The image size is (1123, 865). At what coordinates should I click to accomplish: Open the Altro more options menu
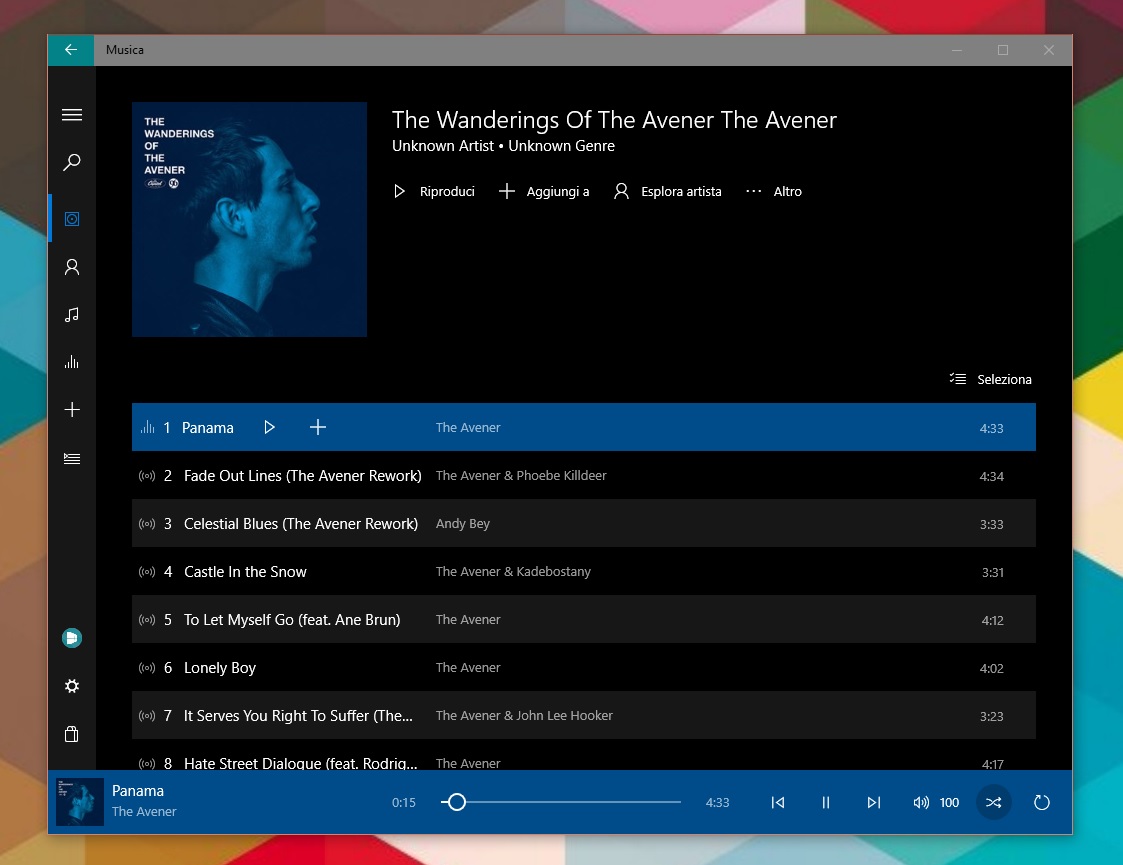pyautogui.click(x=773, y=191)
